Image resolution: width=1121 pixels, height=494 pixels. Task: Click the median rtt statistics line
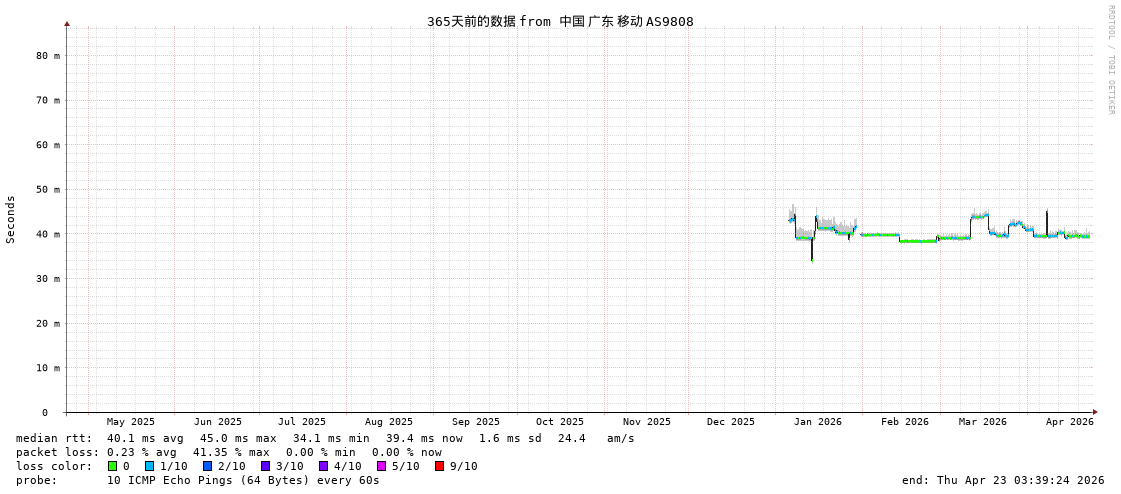coord(325,438)
